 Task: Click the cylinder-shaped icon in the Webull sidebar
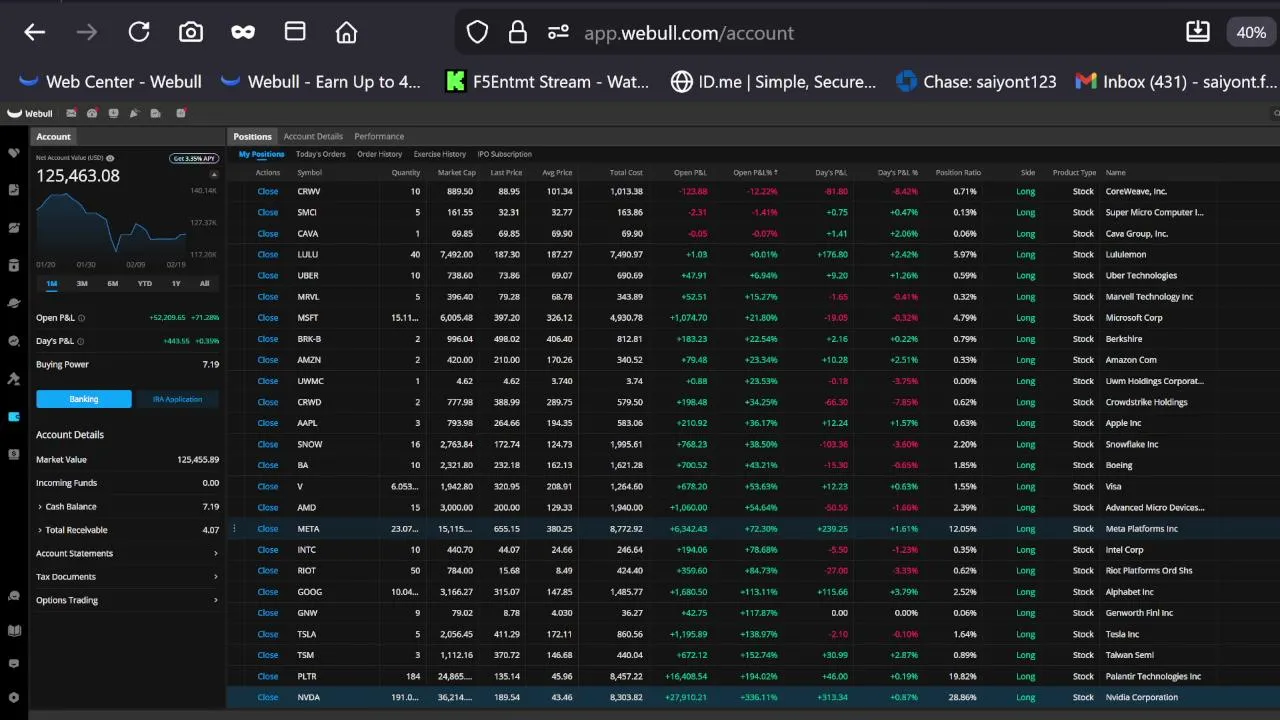tap(14, 265)
